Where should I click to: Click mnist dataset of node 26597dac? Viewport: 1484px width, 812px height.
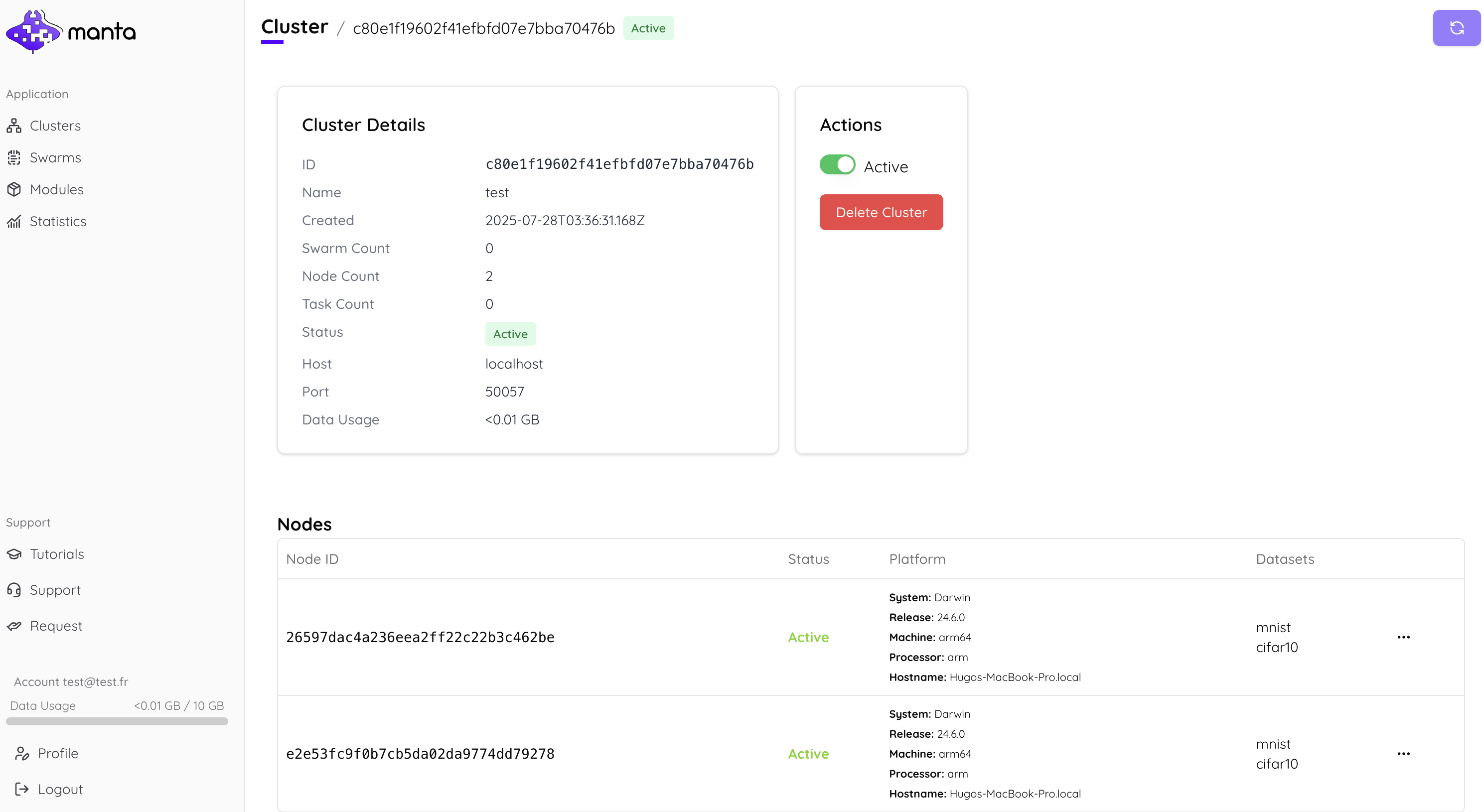pyautogui.click(x=1273, y=628)
